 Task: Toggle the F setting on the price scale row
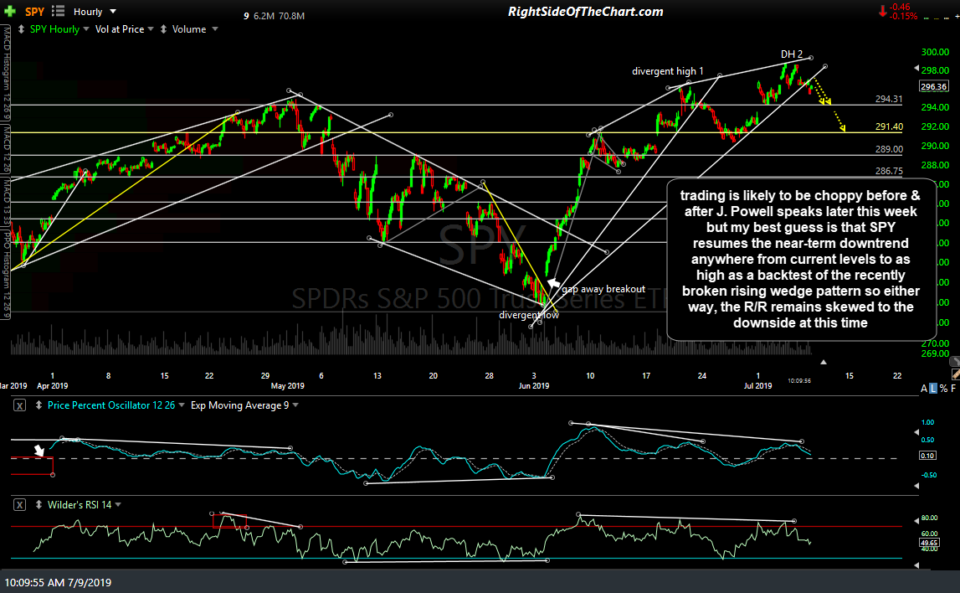[x=954, y=388]
